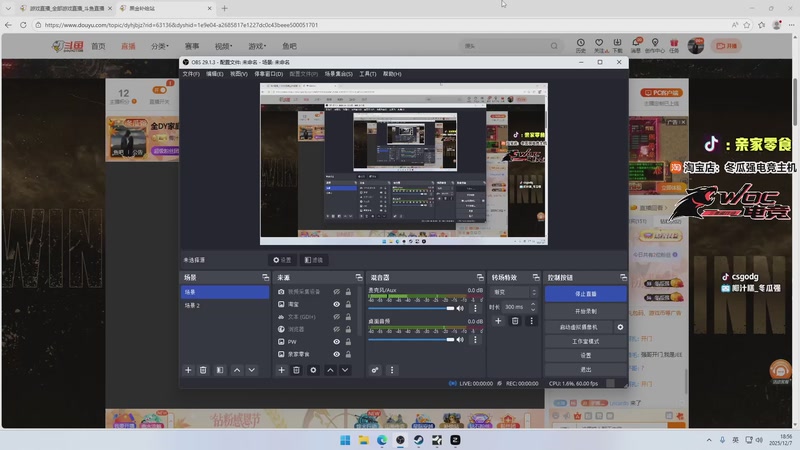800x450 pixels.
Task: Add a new source in Sources panel
Action: point(281,370)
